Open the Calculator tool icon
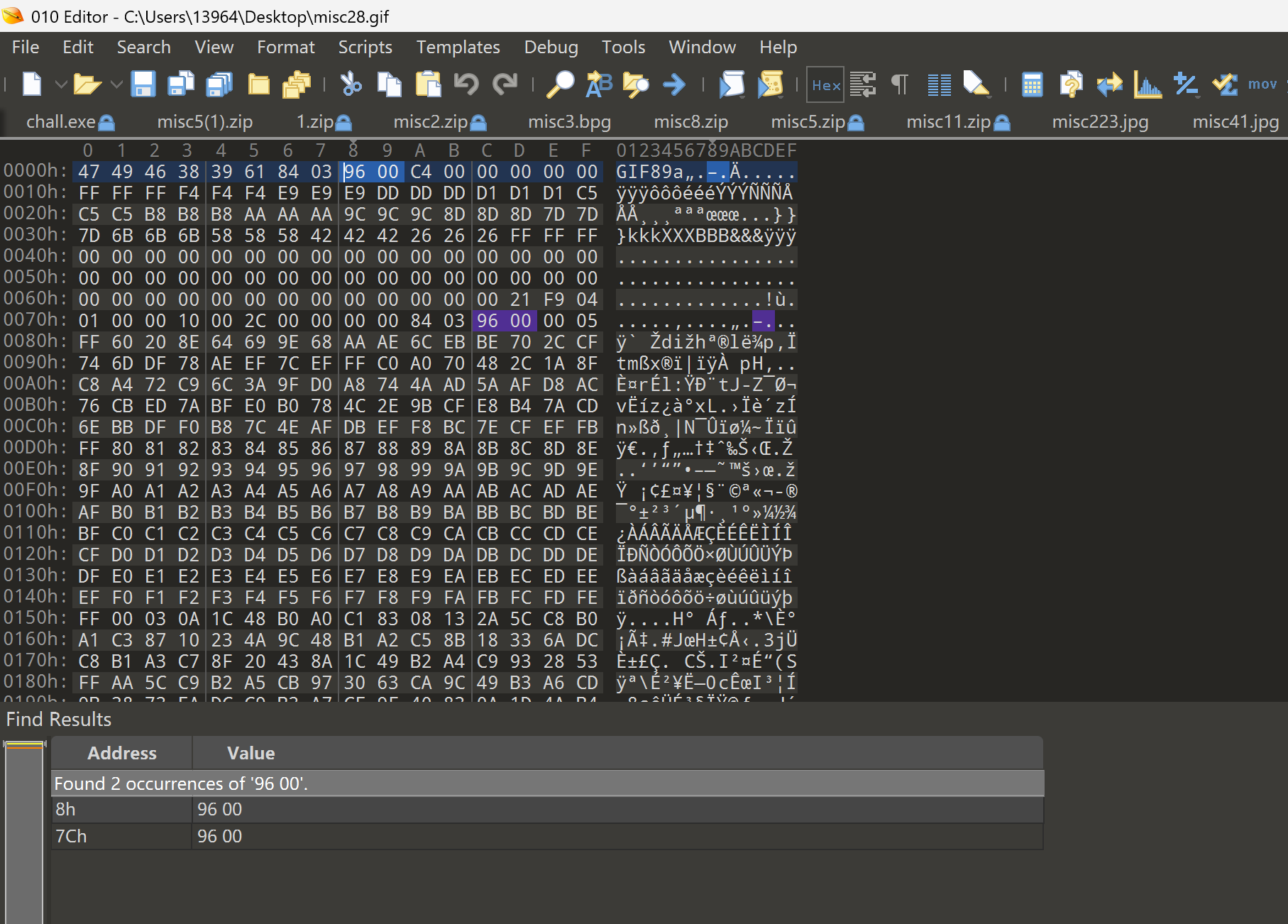 click(x=1032, y=84)
